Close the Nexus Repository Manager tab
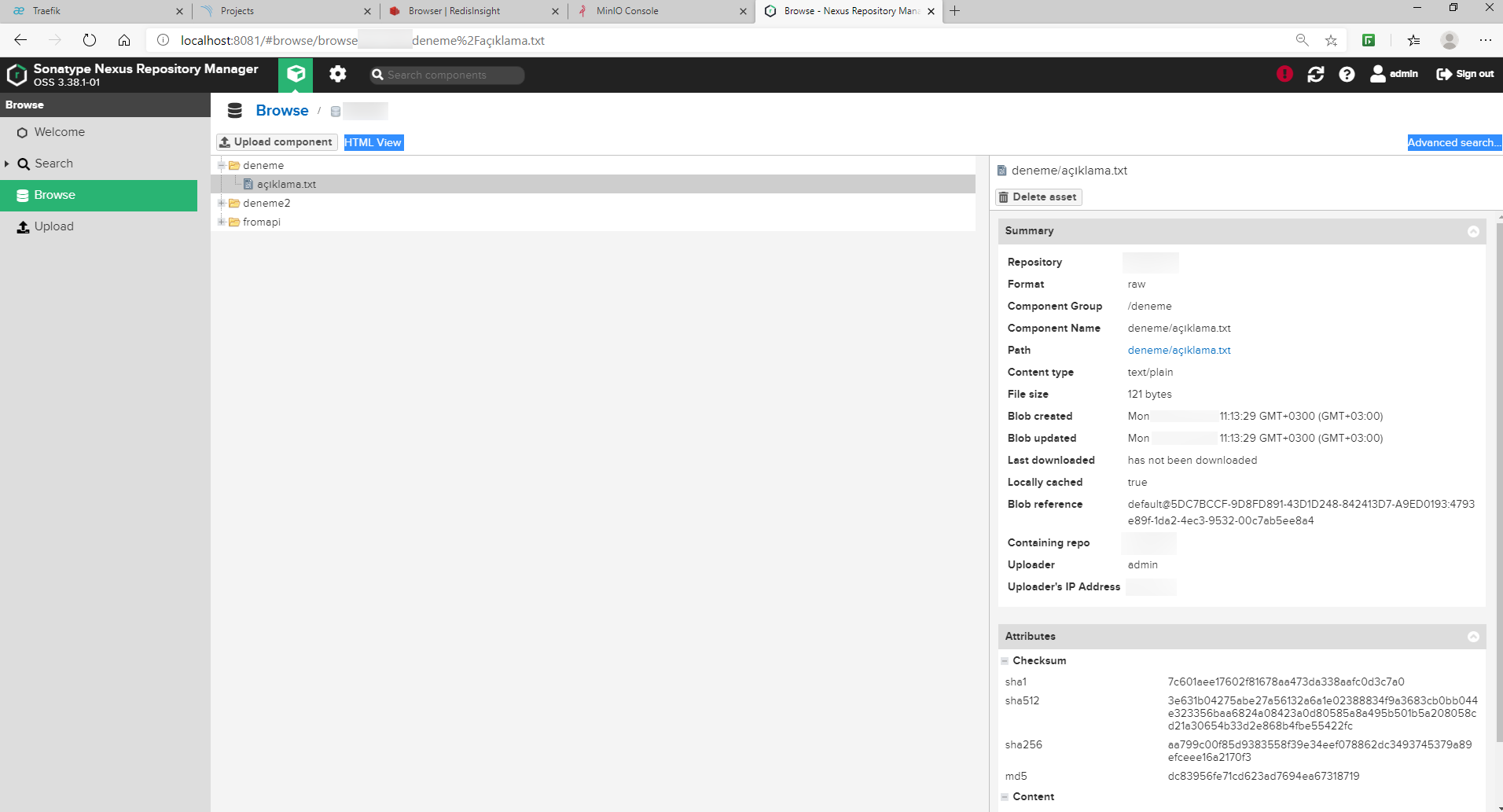The image size is (1503, 812). click(x=931, y=11)
